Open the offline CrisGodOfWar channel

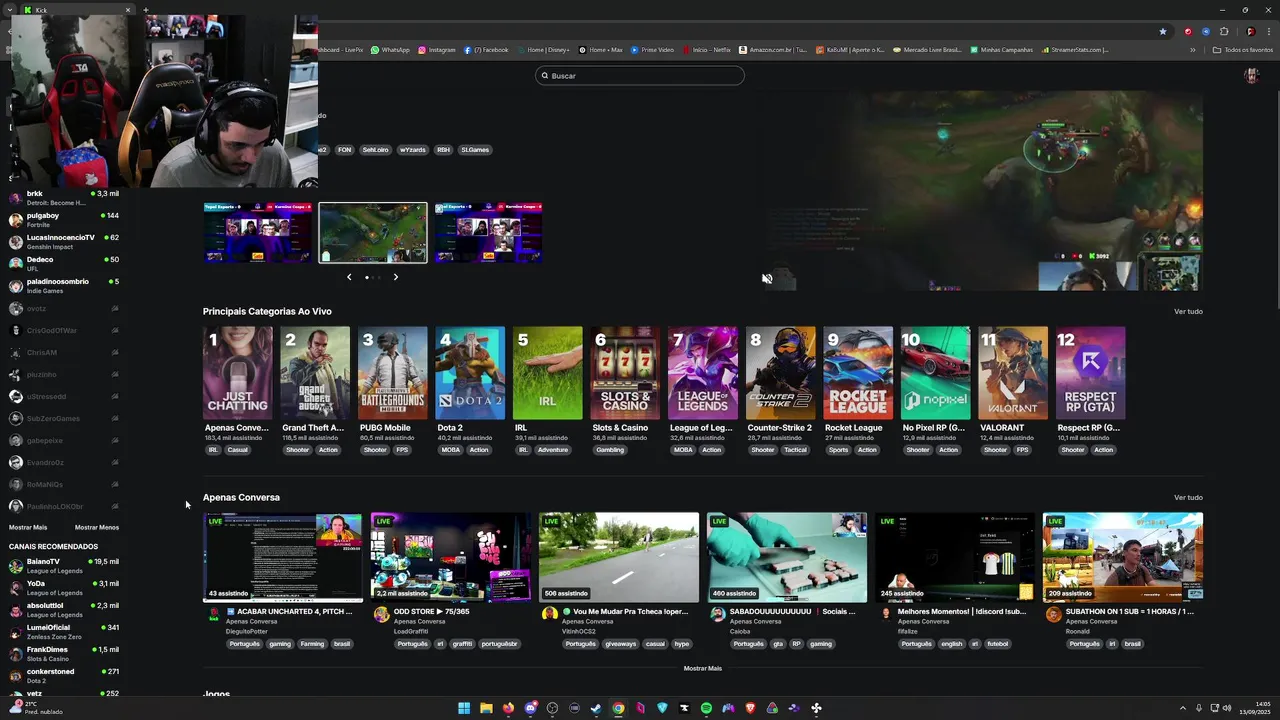click(64, 330)
